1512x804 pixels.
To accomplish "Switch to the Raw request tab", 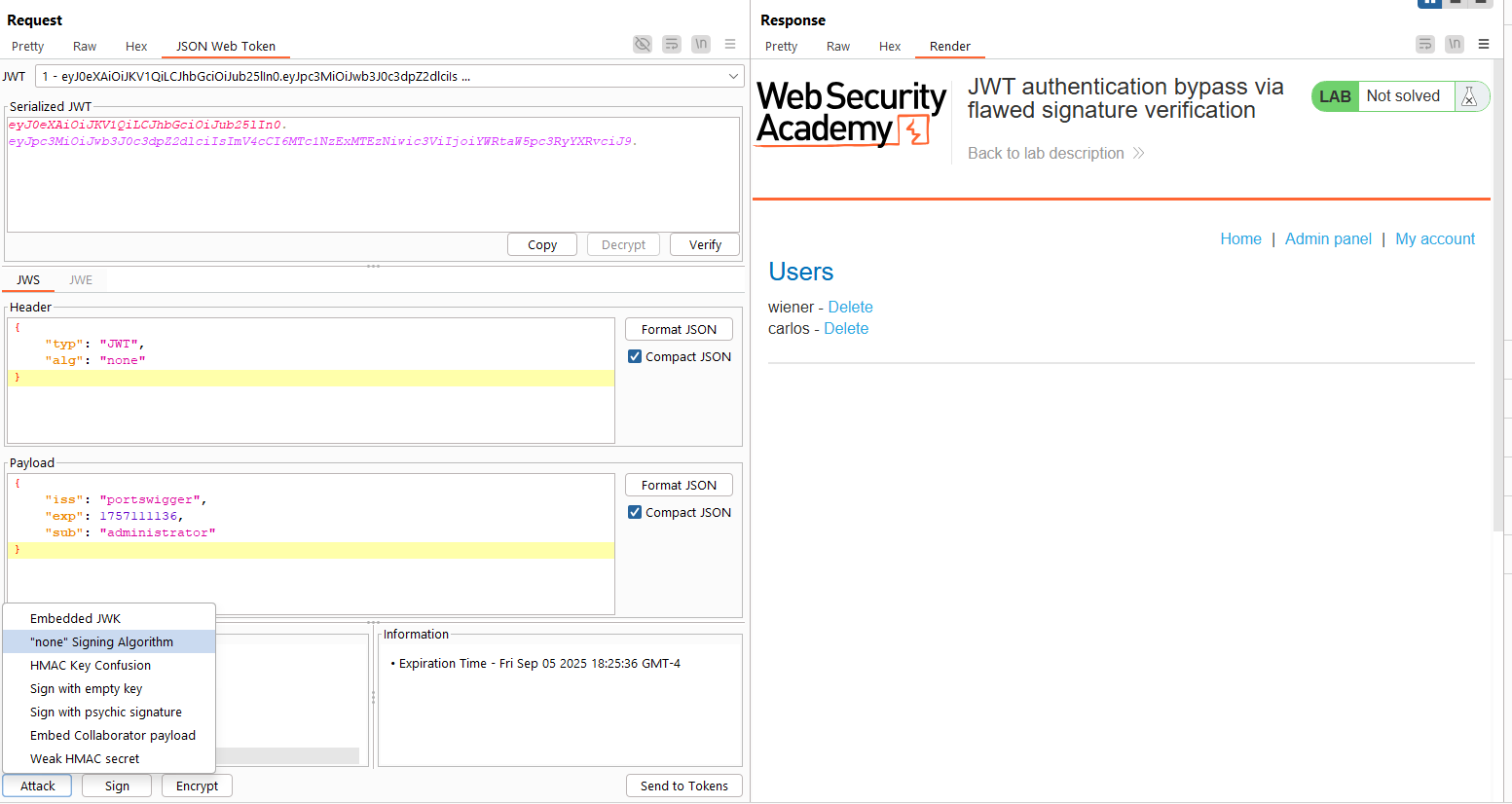I will click(85, 47).
